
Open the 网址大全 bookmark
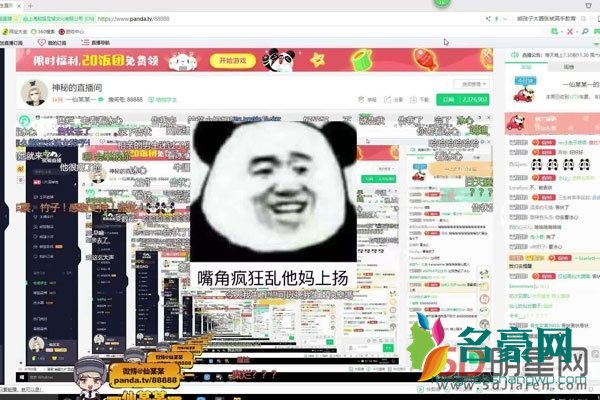[15, 31]
